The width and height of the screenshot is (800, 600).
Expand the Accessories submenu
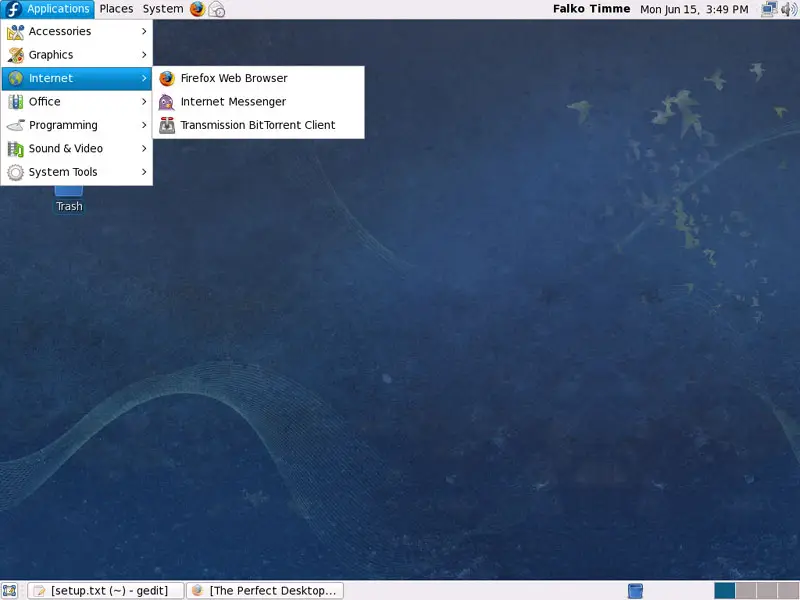click(77, 31)
